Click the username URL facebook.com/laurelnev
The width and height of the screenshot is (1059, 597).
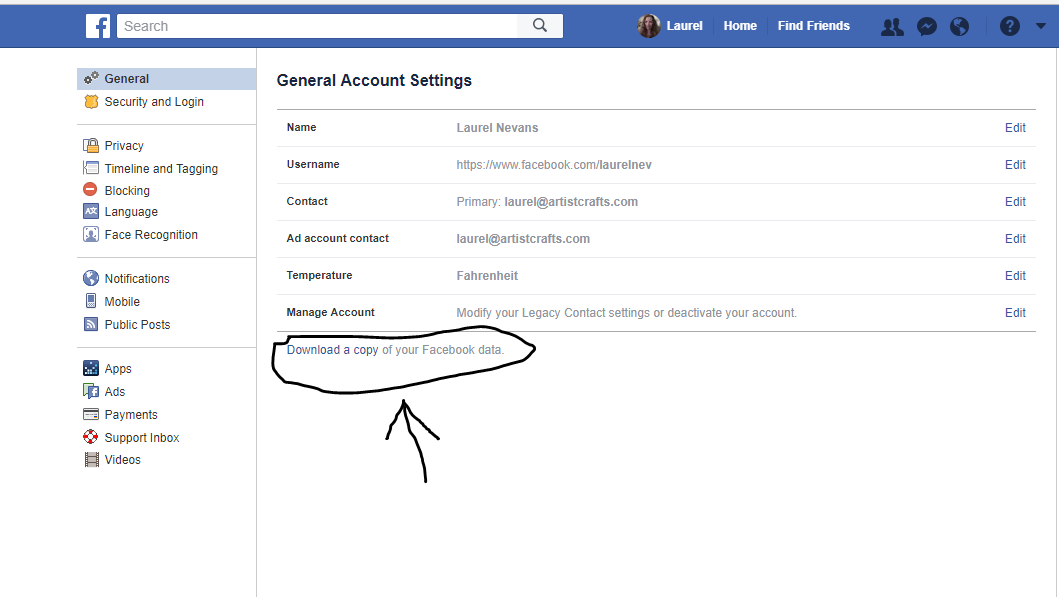click(554, 165)
